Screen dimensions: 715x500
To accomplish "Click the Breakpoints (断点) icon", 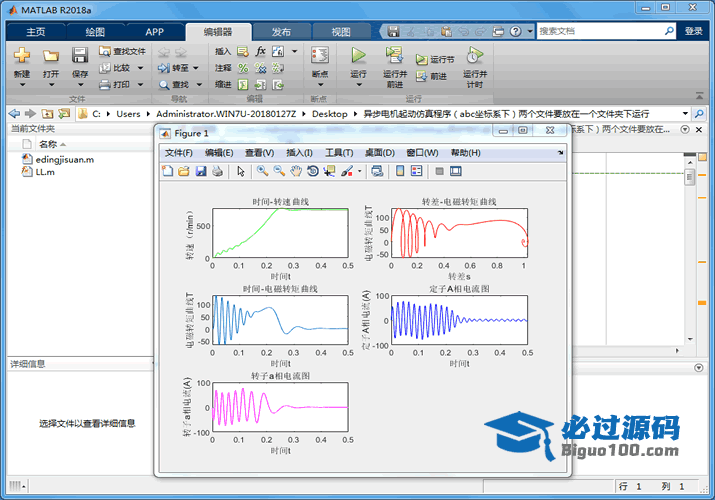I will pyautogui.click(x=320, y=56).
